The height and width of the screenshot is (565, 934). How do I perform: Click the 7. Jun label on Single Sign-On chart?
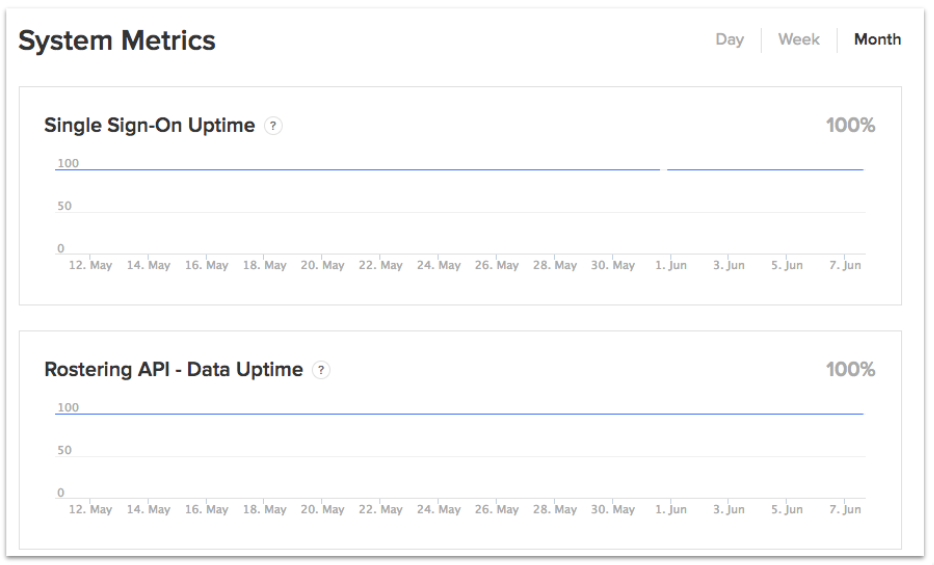pyautogui.click(x=845, y=266)
